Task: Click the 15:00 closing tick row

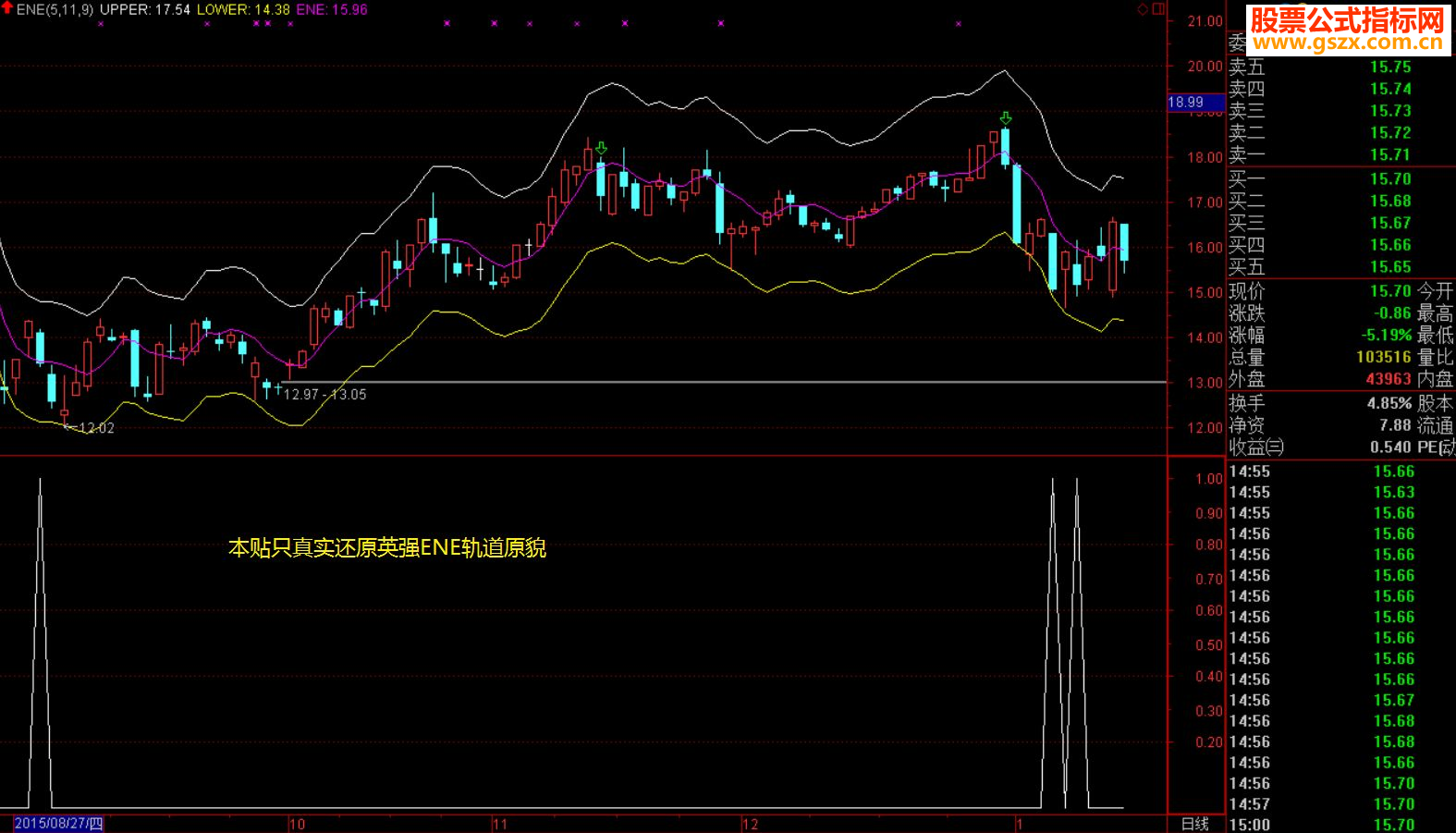Action: 1322,825
